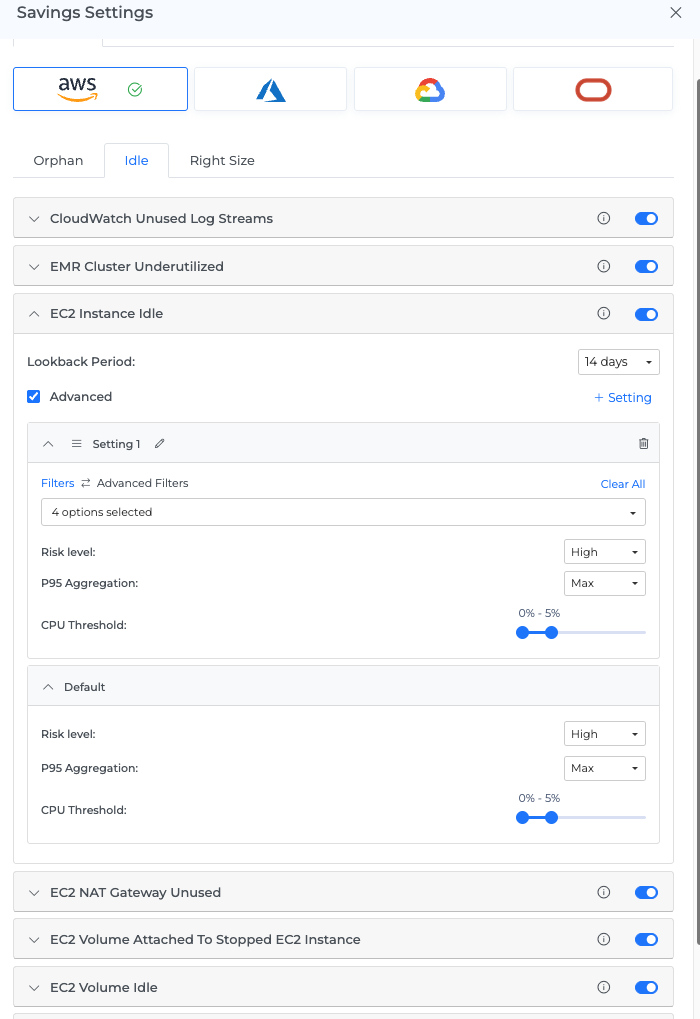Disable the EMR Cluster Underutilized toggle
Screen dimensions: 700x1019
click(x=646, y=266)
